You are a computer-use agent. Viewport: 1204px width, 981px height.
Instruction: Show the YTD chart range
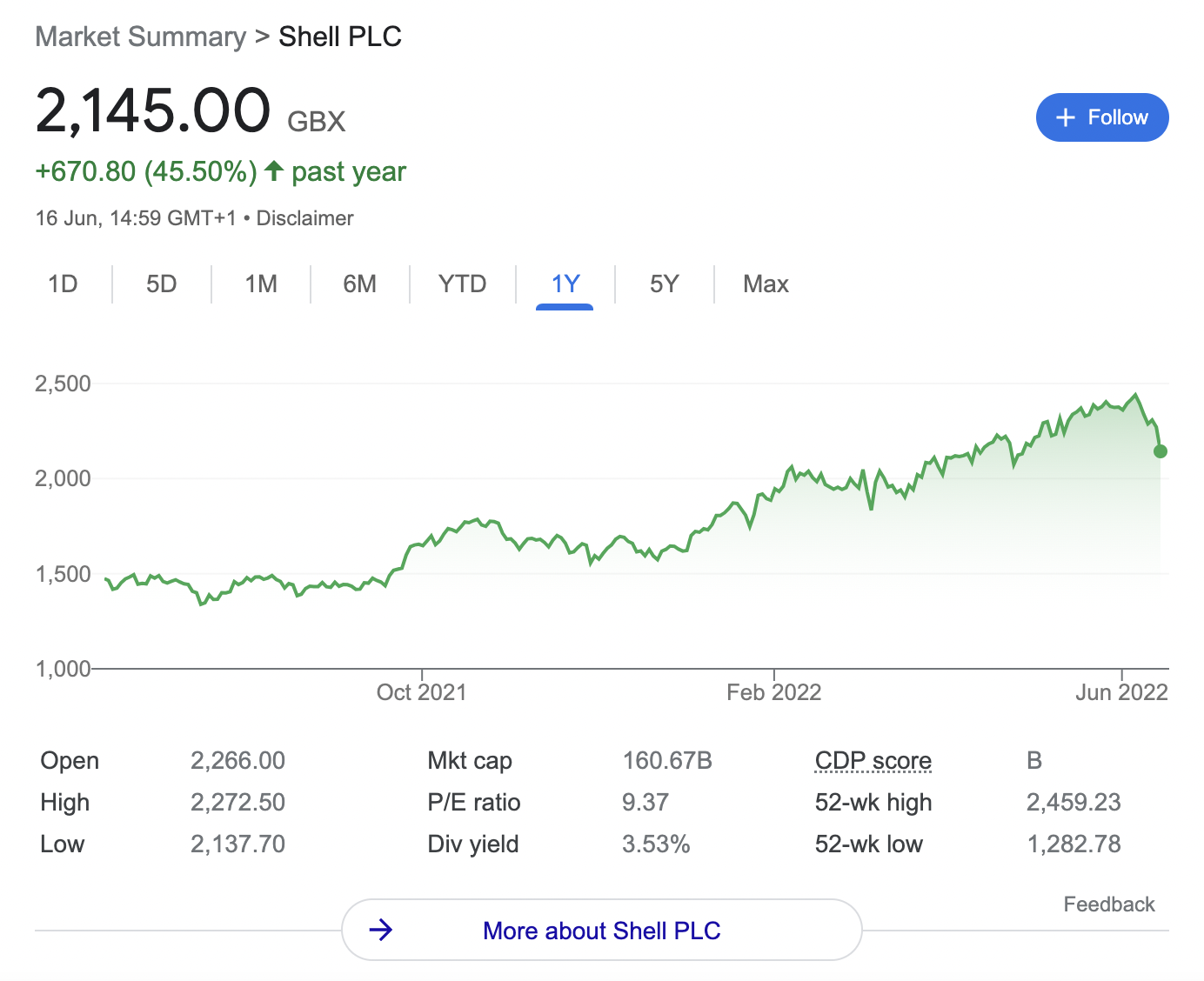click(462, 284)
